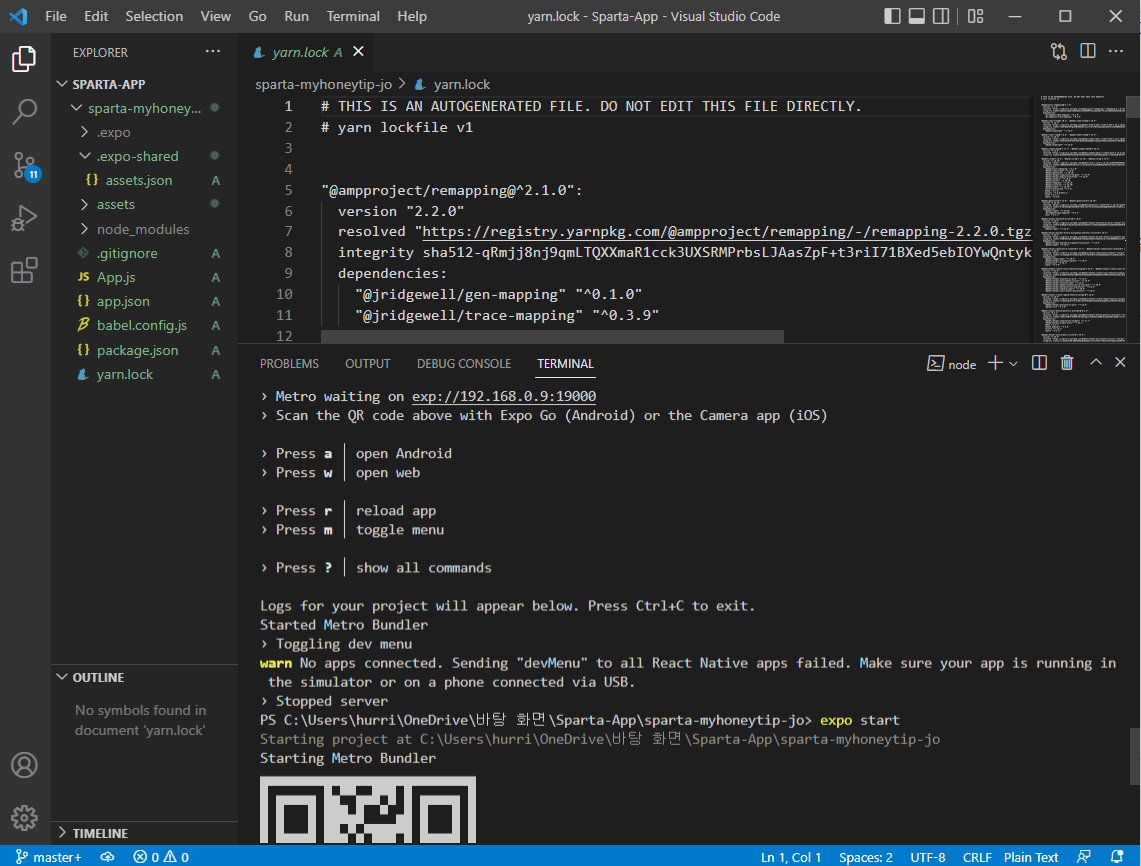The width and height of the screenshot is (1141, 866).
Task: Click the remapping-2.2.0.tgz registry URL
Action: pyautogui.click(x=726, y=231)
